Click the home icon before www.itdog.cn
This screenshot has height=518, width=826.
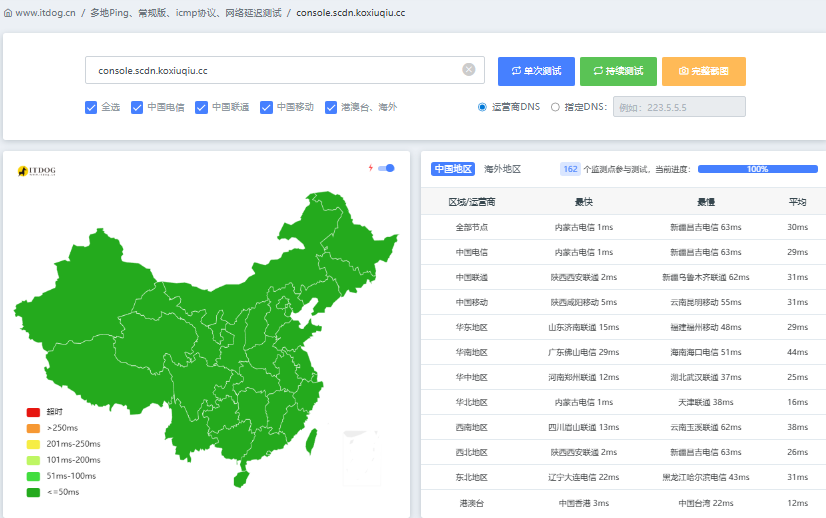[7, 13]
